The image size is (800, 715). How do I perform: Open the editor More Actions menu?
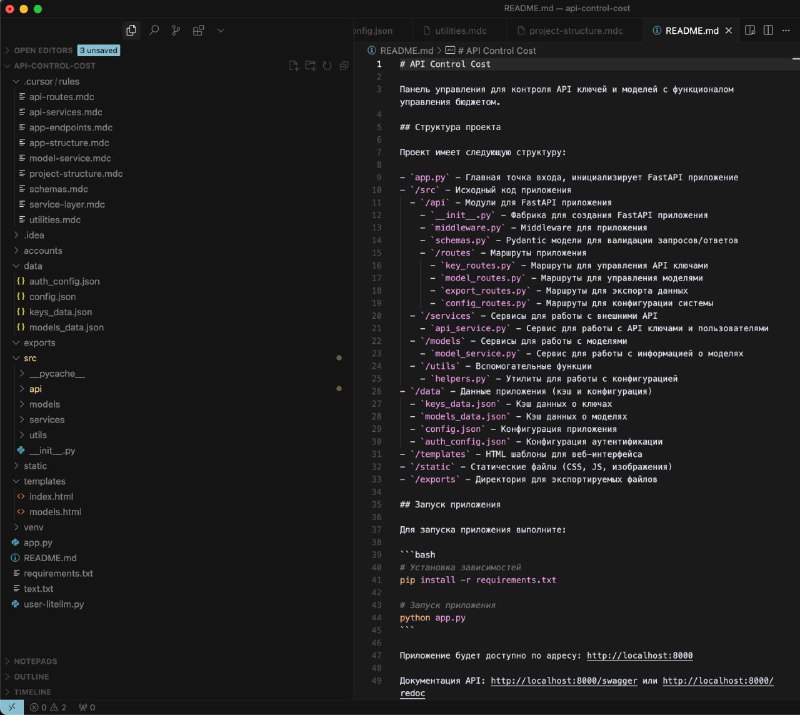pos(786,31)
